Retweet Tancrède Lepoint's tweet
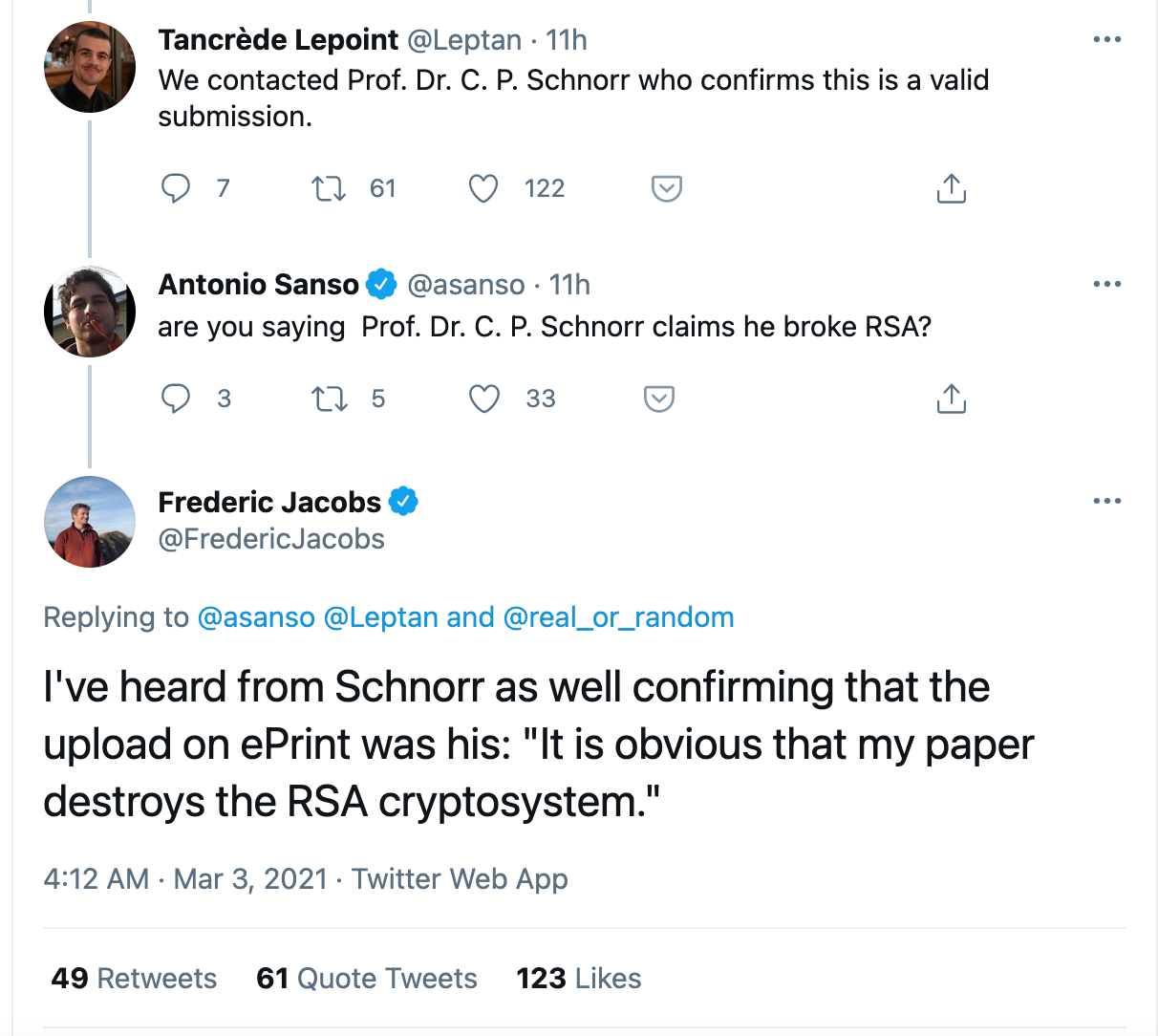 (x=328, y=188)
